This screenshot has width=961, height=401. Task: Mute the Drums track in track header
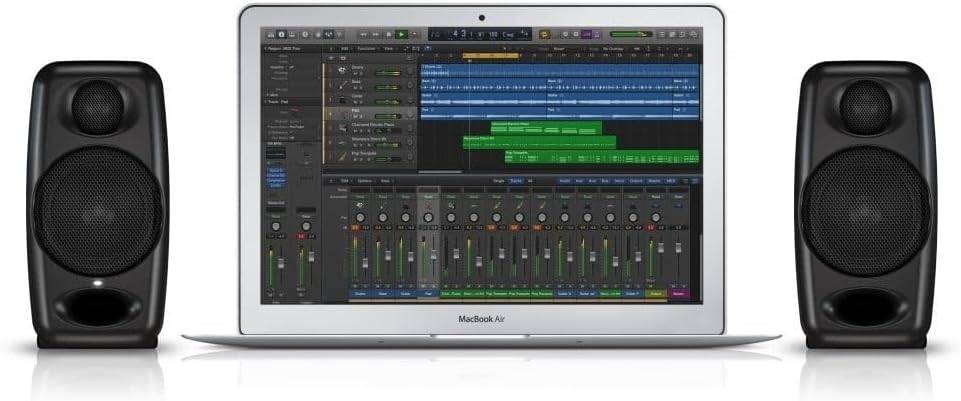coord(355,74)
